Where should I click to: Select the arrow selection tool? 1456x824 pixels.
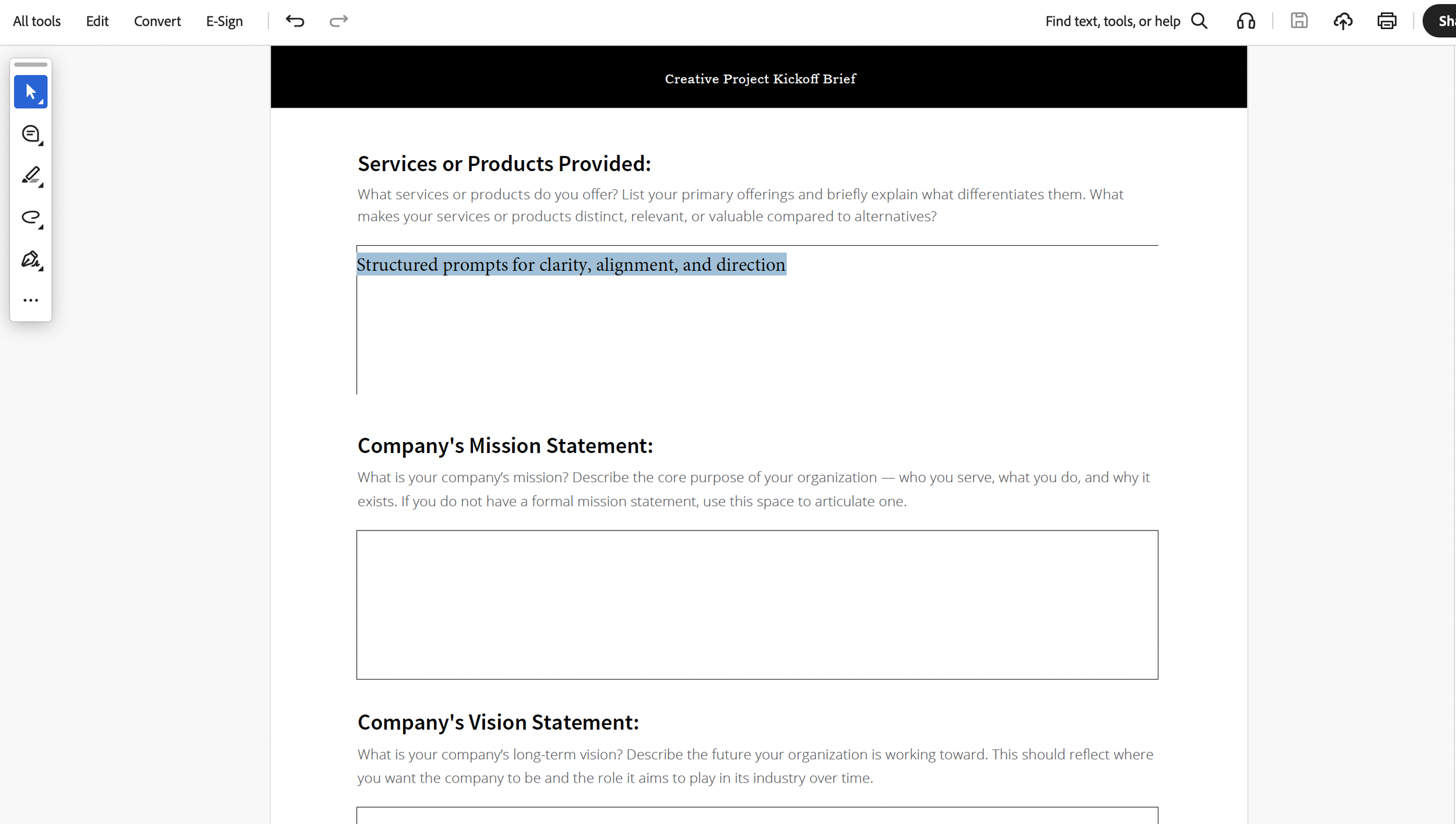tap(30, 92)
